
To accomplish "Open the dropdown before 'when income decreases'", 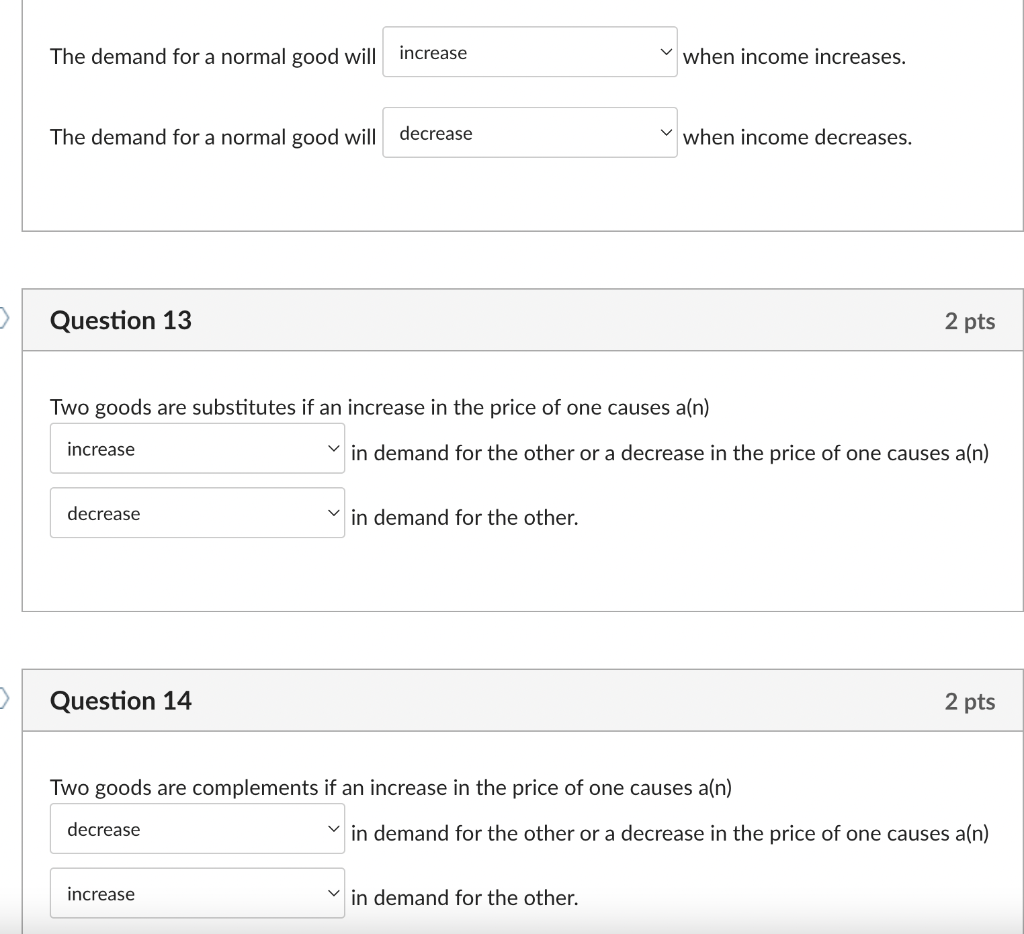I will 530,133.
